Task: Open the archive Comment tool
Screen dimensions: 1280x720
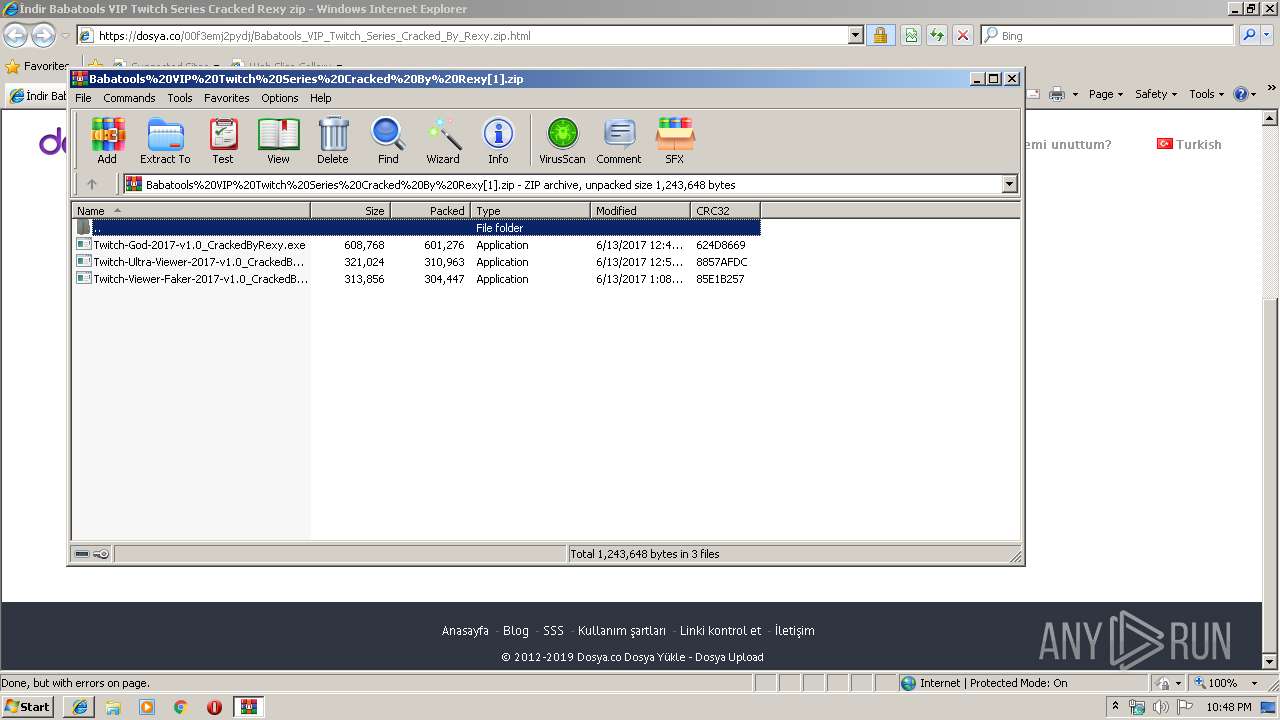Action: coord(619,141)
